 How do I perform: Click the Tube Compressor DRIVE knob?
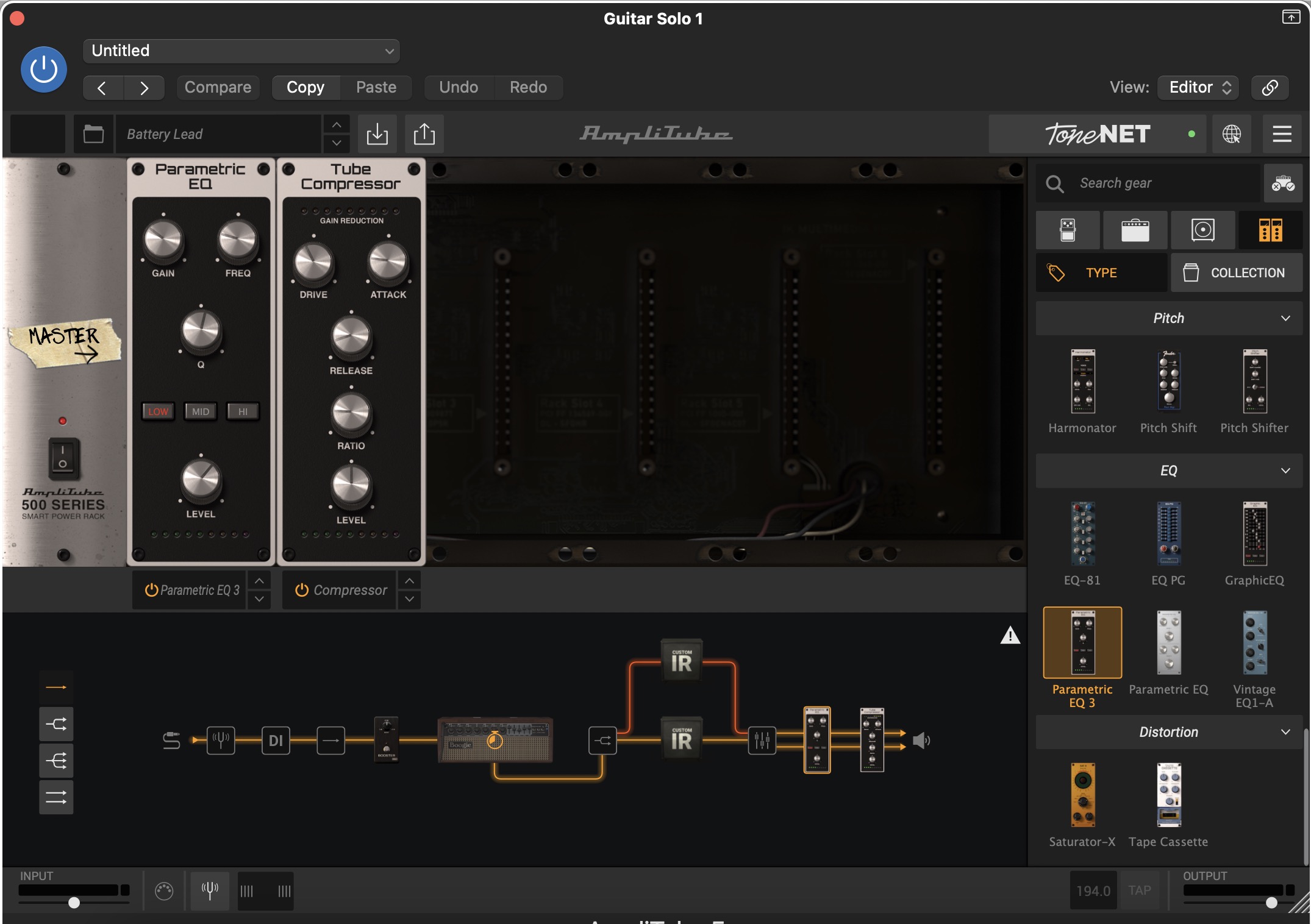313,263
